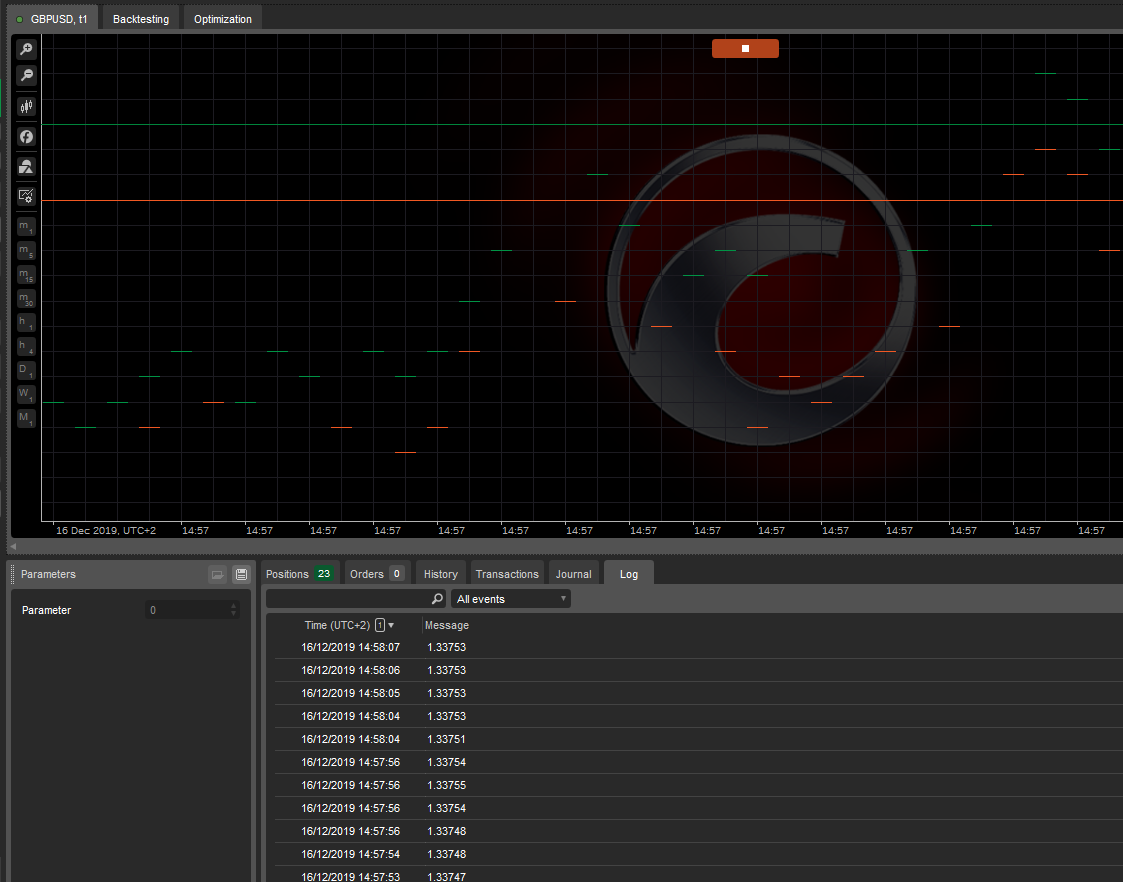Zoom out of the chart
Viewport: 1123px width, 882px height.
26,74
